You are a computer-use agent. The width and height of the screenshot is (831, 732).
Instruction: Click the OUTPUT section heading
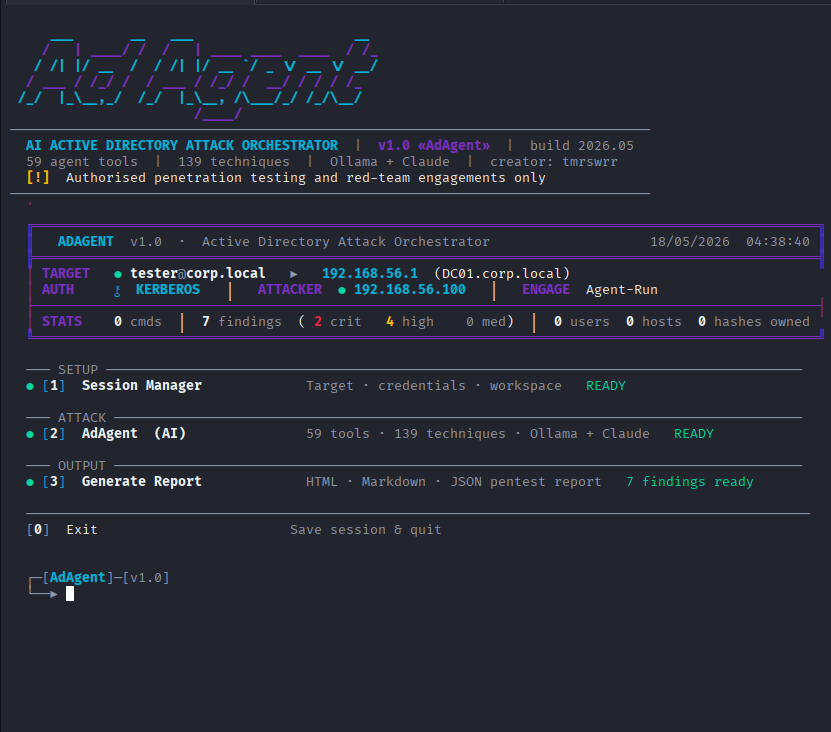tap(82, 465)
